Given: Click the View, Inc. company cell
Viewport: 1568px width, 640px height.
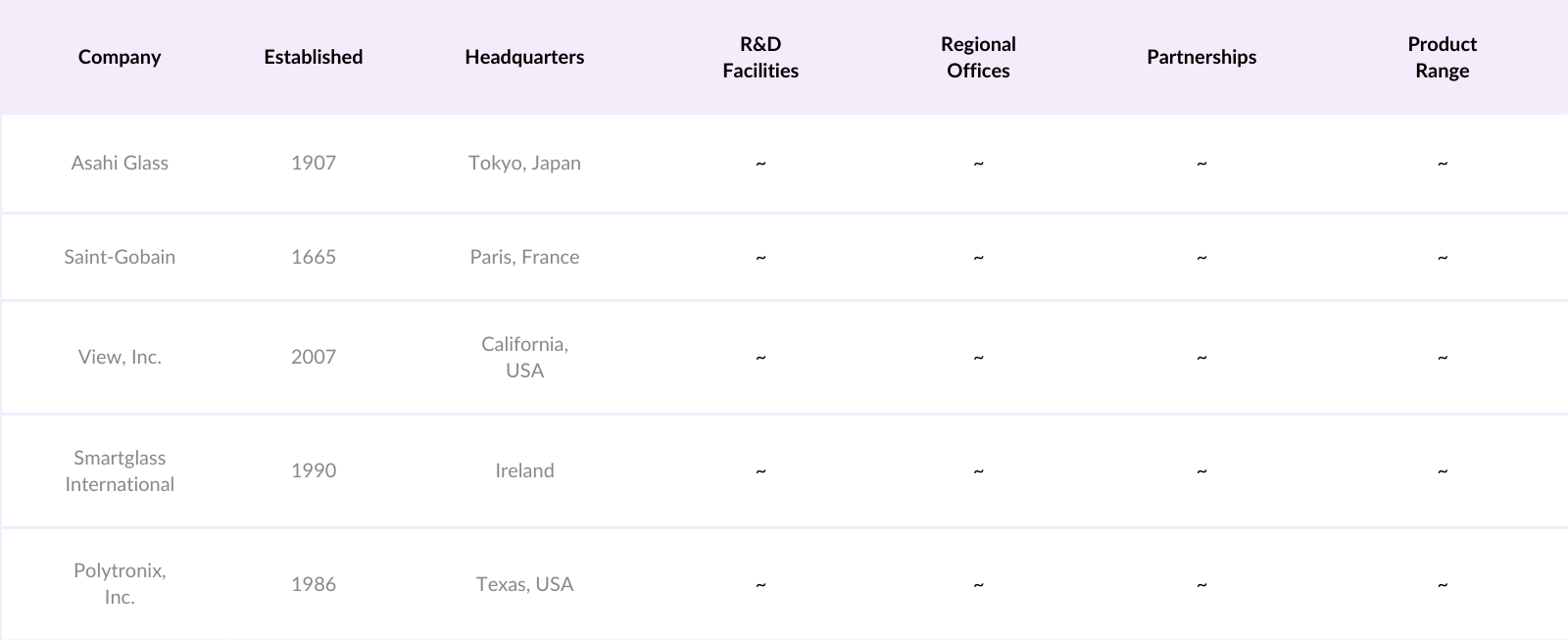Looking at the screenshot, I should point(120,357).
